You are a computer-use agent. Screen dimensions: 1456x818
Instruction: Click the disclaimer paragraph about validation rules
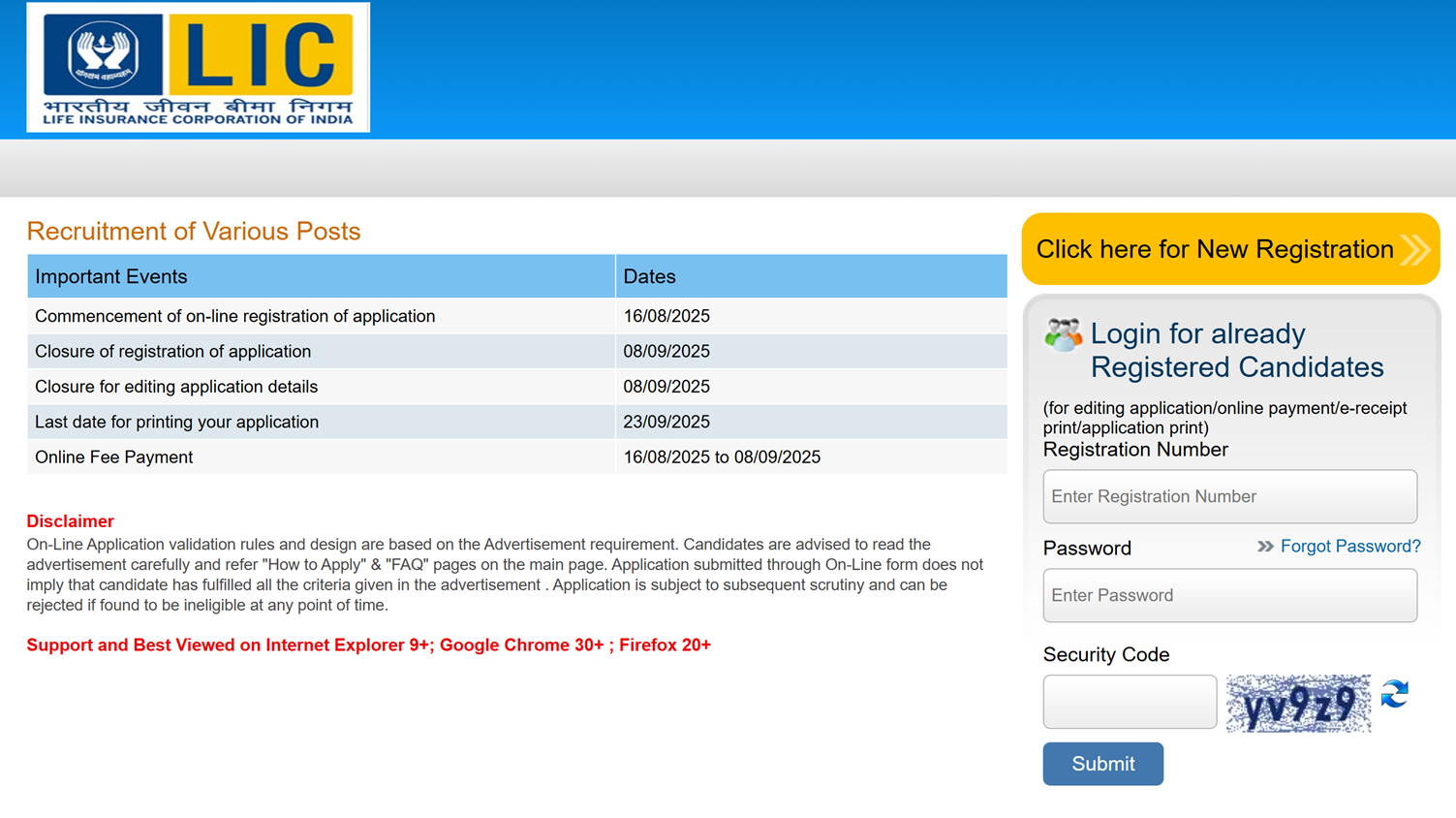(505, 575)
